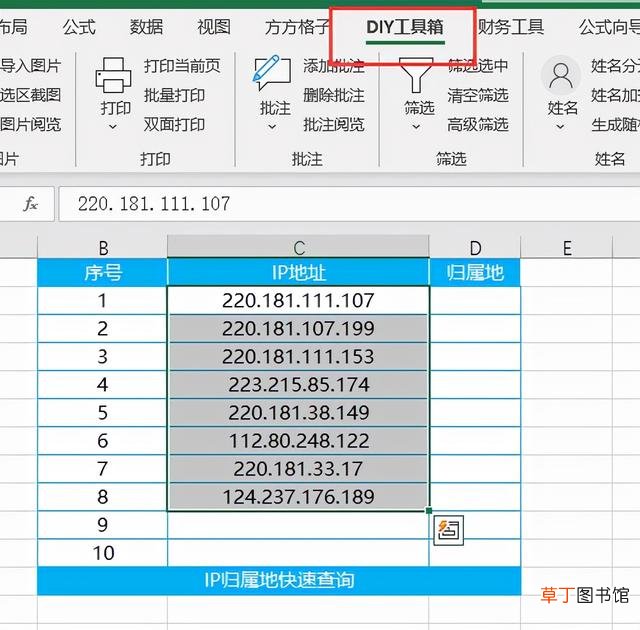Open the 财务工具 ribbon tab
This screenshot has height=630, width=640.
click(511, 27)
